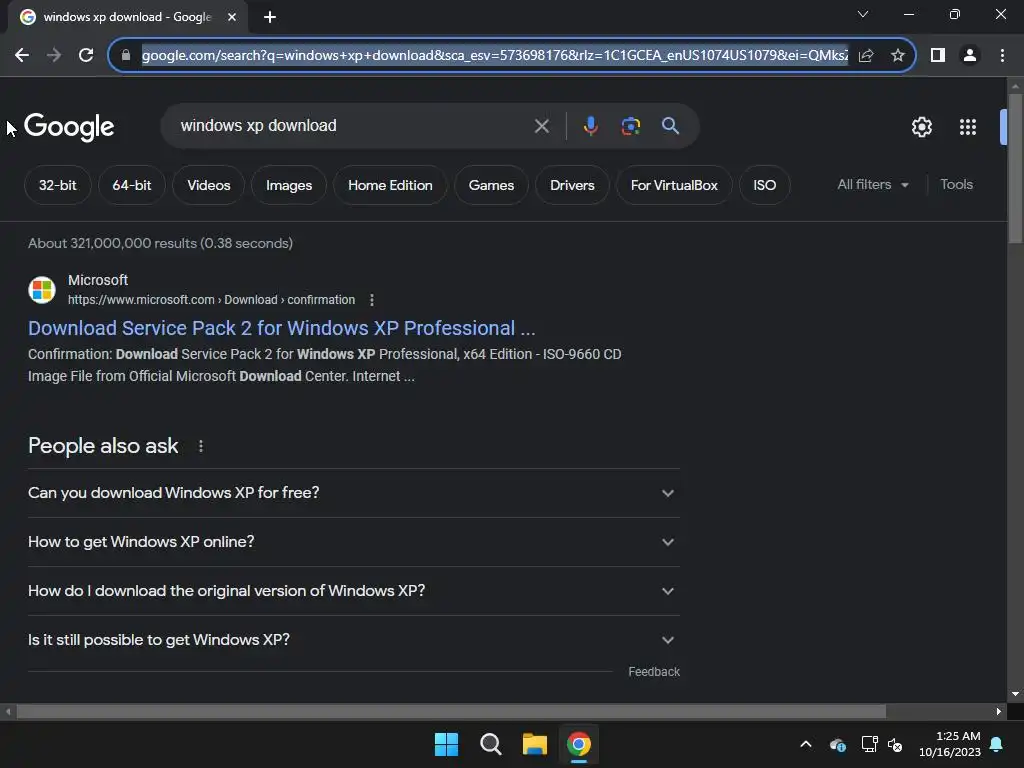Open network status tray icon

(869, 744)
